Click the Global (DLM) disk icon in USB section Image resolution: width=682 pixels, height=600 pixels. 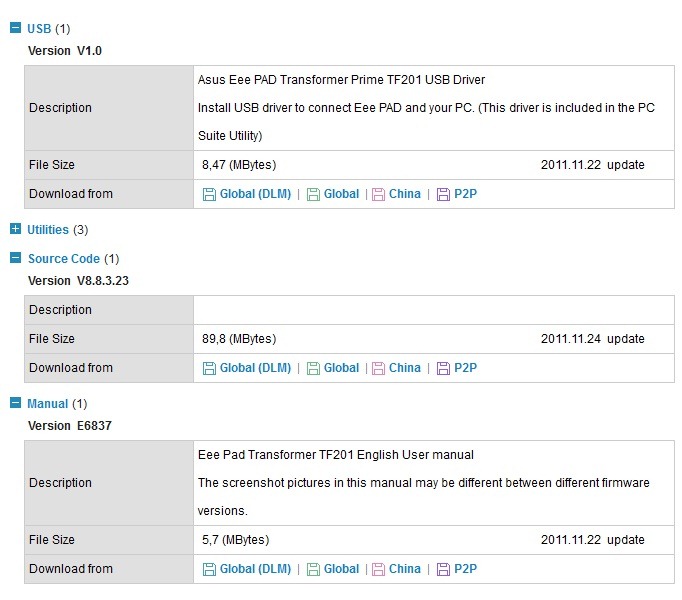[x=209, y=194]
